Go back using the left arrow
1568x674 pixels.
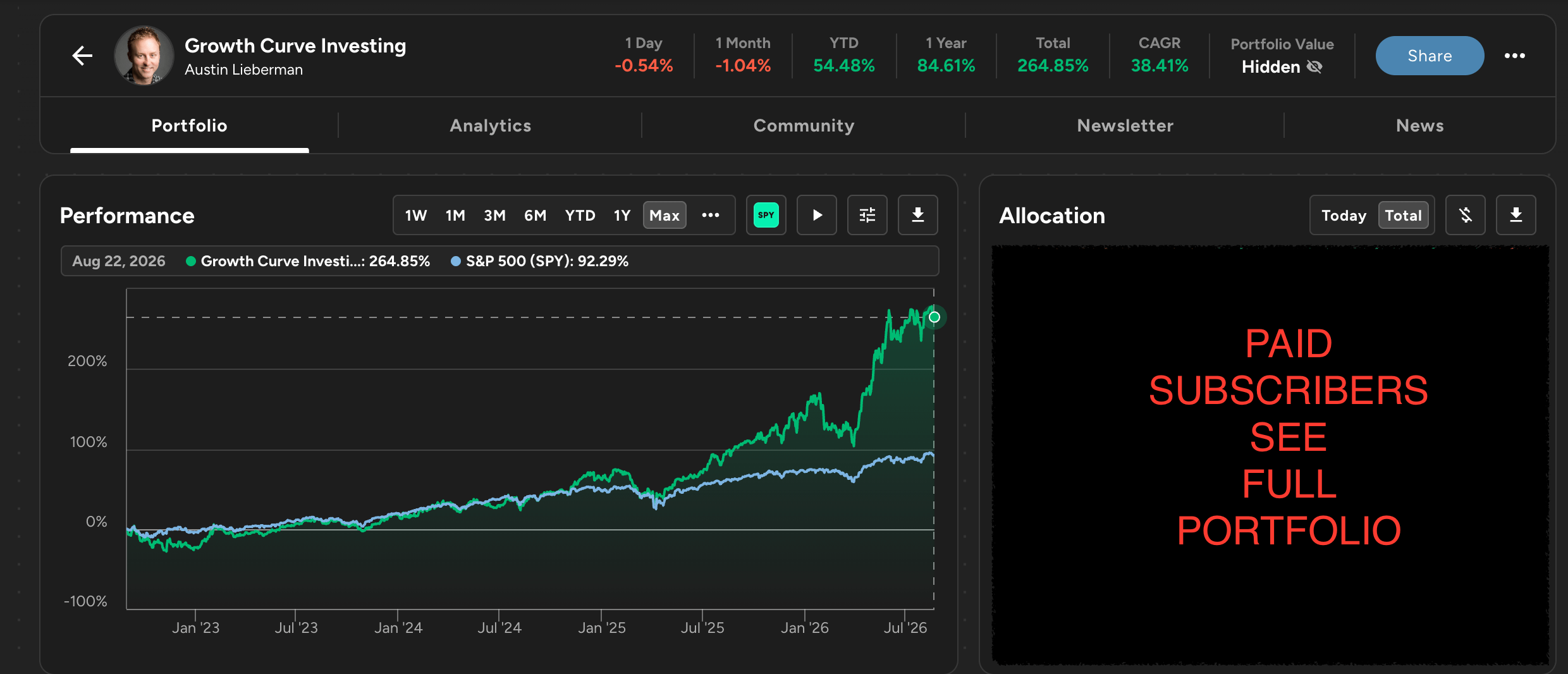tap(82, 56)
